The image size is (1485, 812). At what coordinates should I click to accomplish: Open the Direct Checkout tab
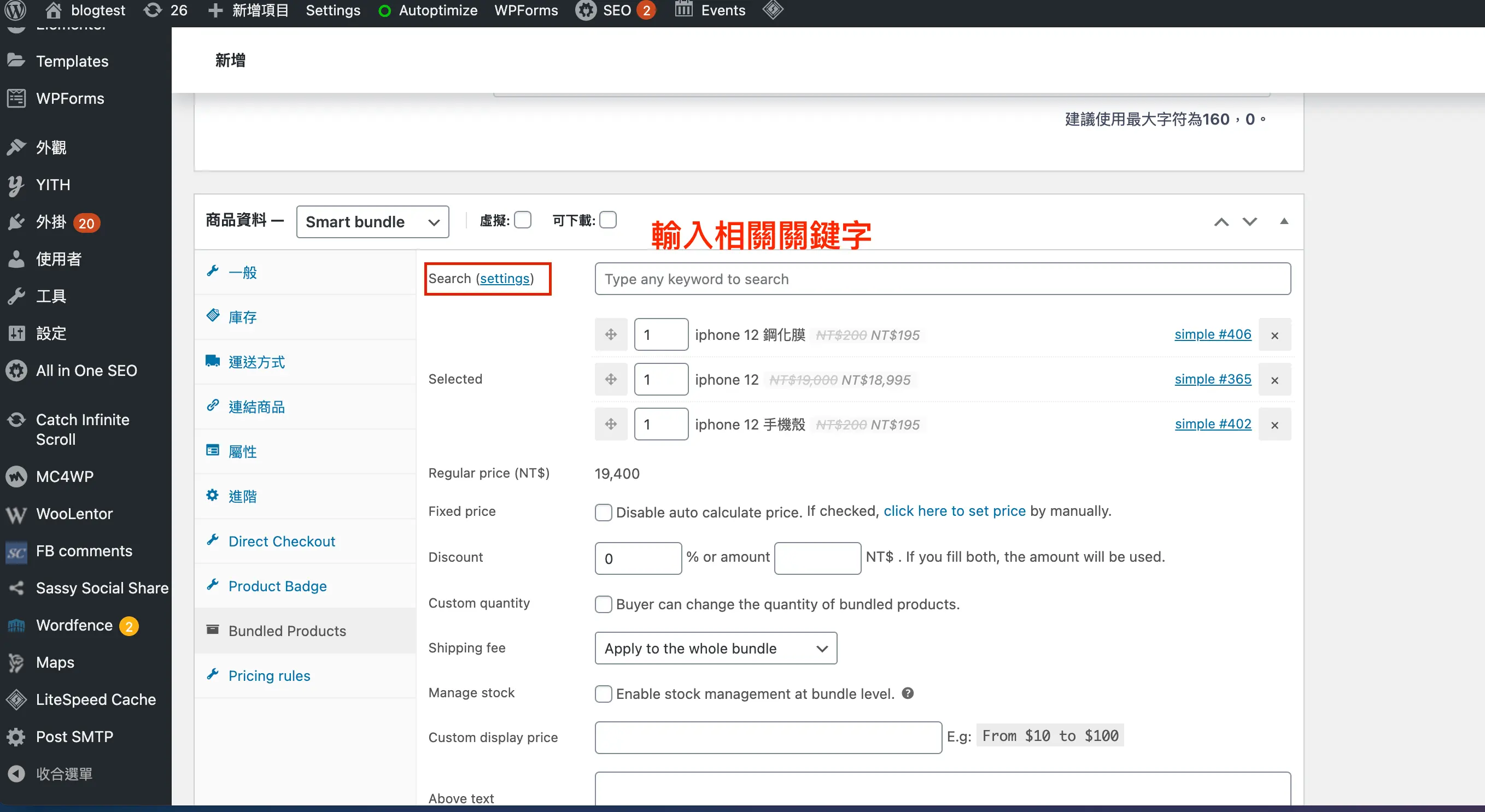coord(306,541)
